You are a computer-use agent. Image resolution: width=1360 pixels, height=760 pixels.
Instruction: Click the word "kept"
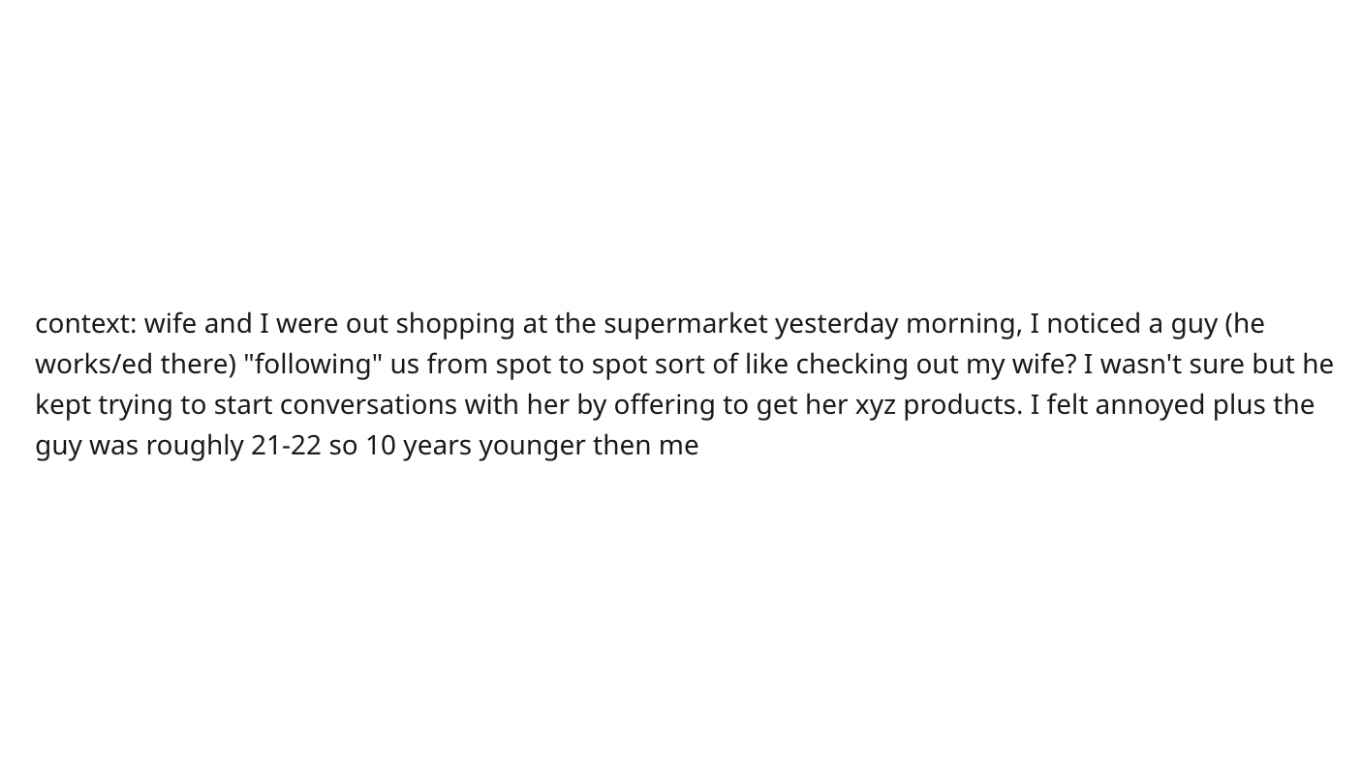(x=62, y=405)
